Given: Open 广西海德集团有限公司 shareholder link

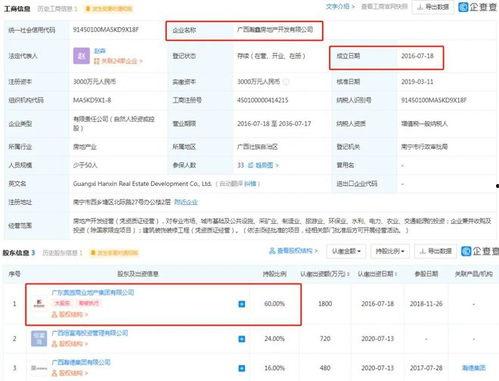Looking at the screenshot, I should (81, 362).
